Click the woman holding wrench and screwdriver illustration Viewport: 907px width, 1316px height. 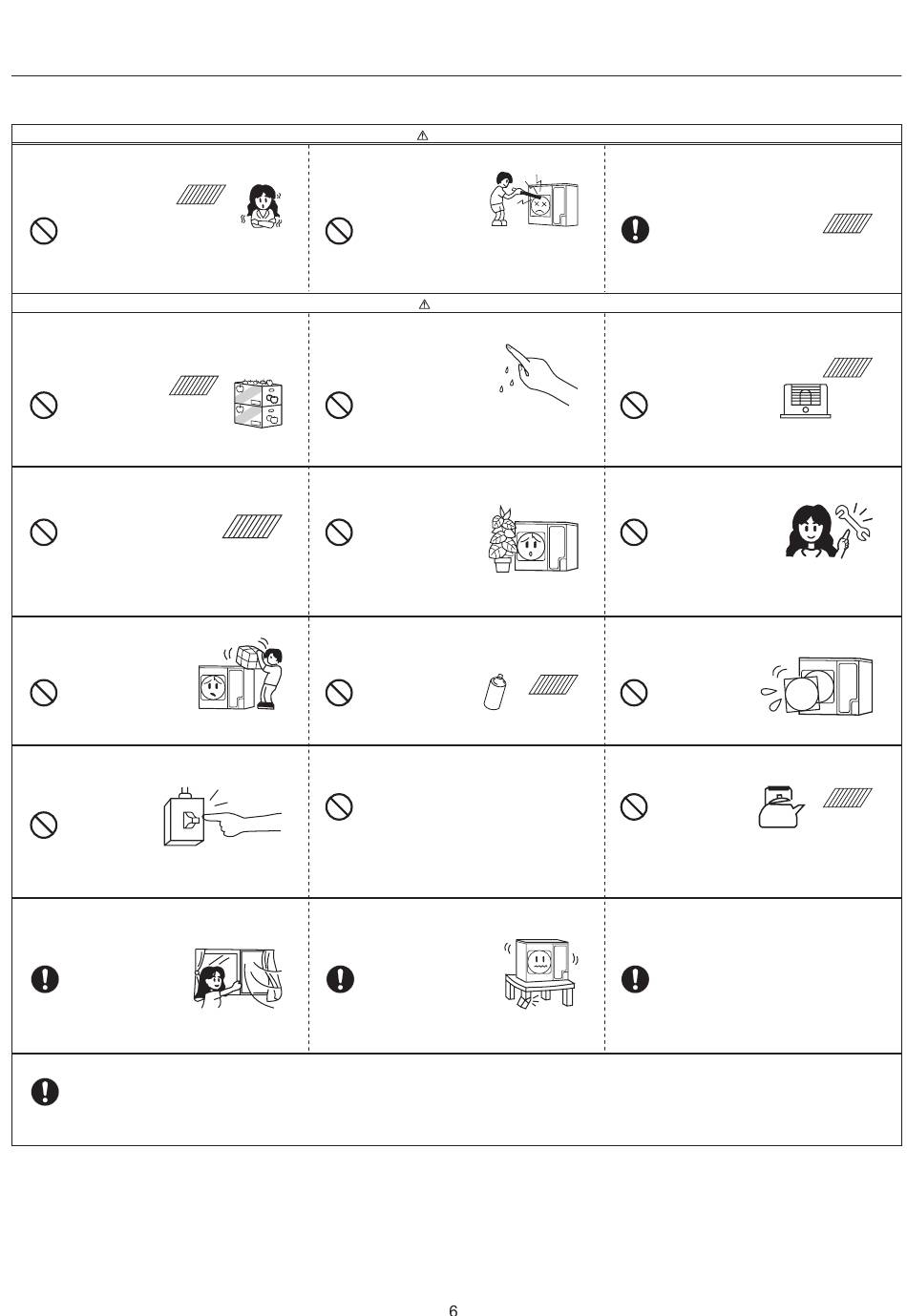click(x=829, y=531)
